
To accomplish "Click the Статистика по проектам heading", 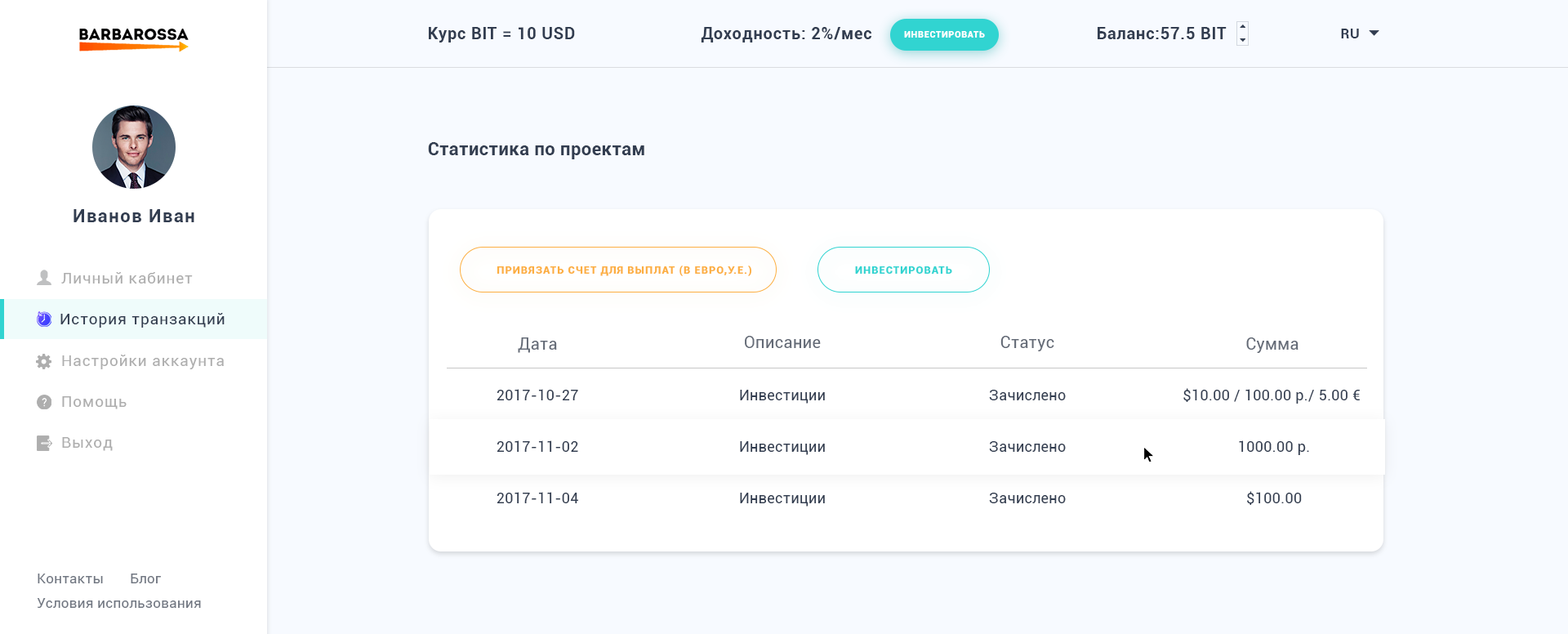I will (x=537, y=150).
